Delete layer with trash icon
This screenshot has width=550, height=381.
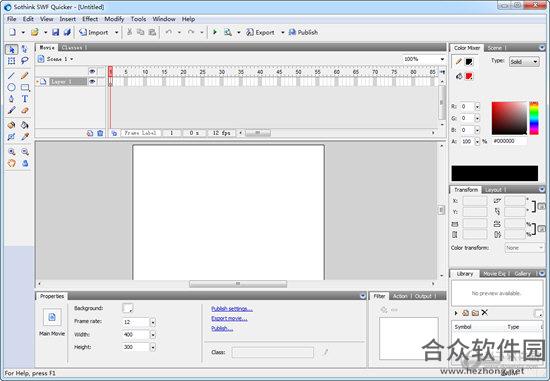click(100, 133)
